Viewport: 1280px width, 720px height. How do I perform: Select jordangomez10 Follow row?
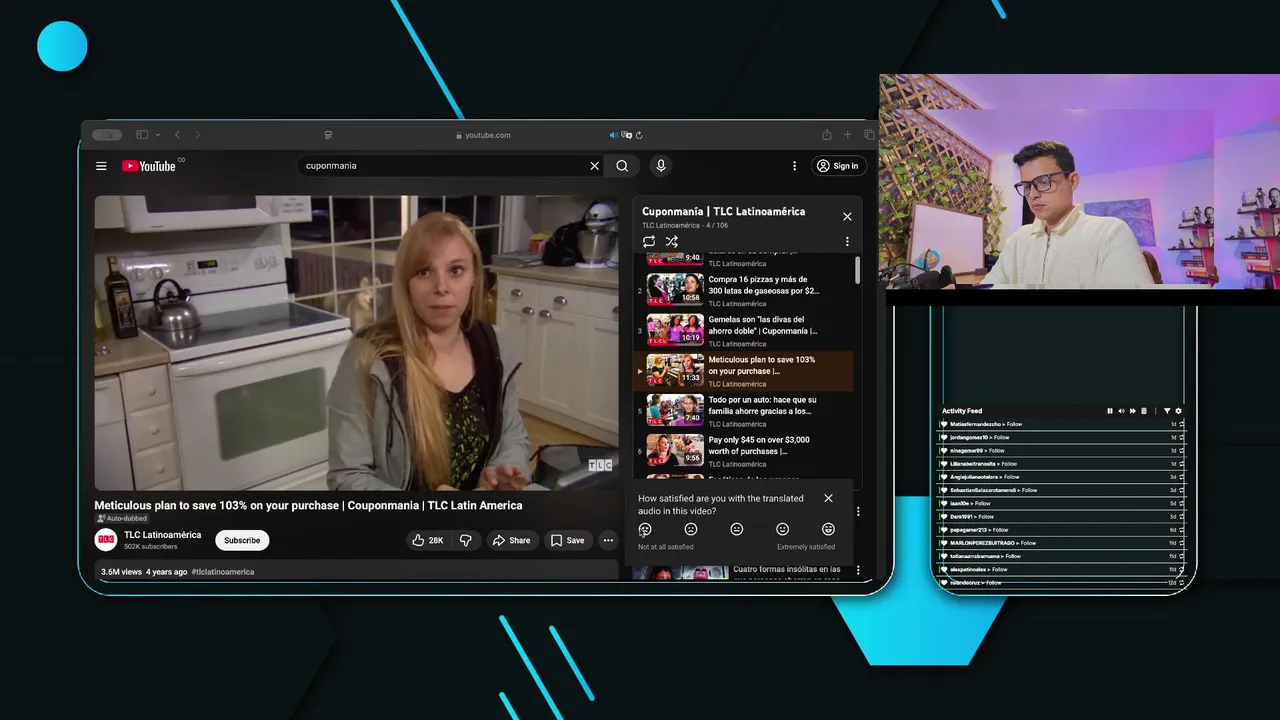coord(1062,437)
